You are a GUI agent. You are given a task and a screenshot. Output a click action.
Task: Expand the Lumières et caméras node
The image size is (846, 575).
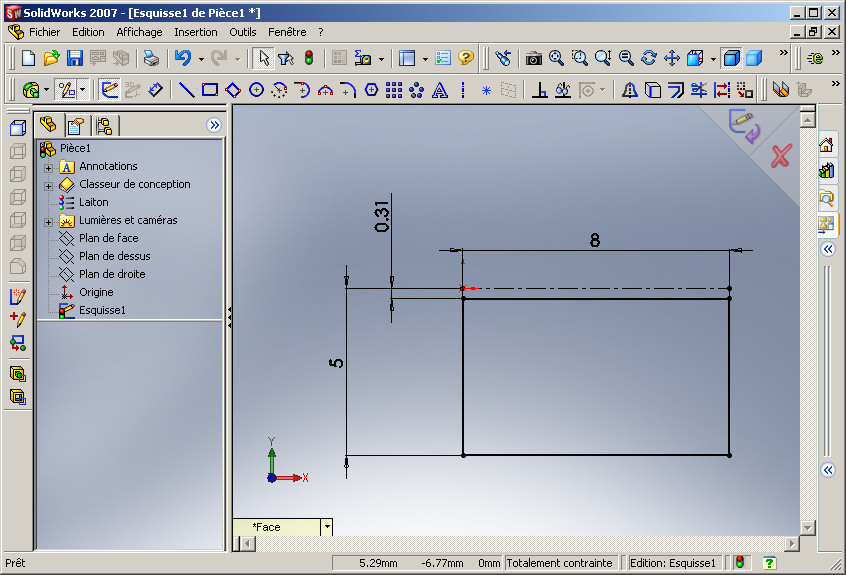point(49,222)
